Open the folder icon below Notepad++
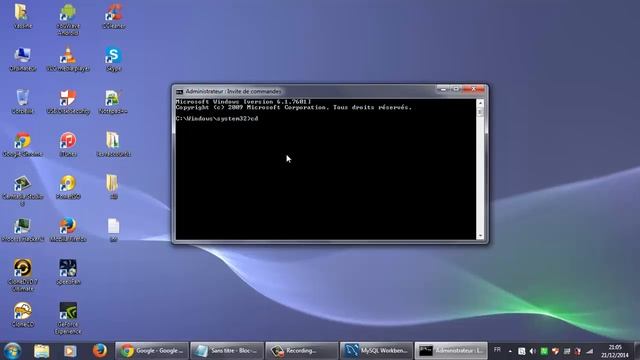 click(113, 144)
